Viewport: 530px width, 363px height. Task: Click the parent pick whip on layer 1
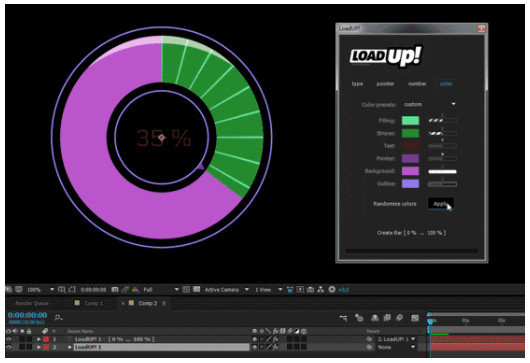(369, 339)
